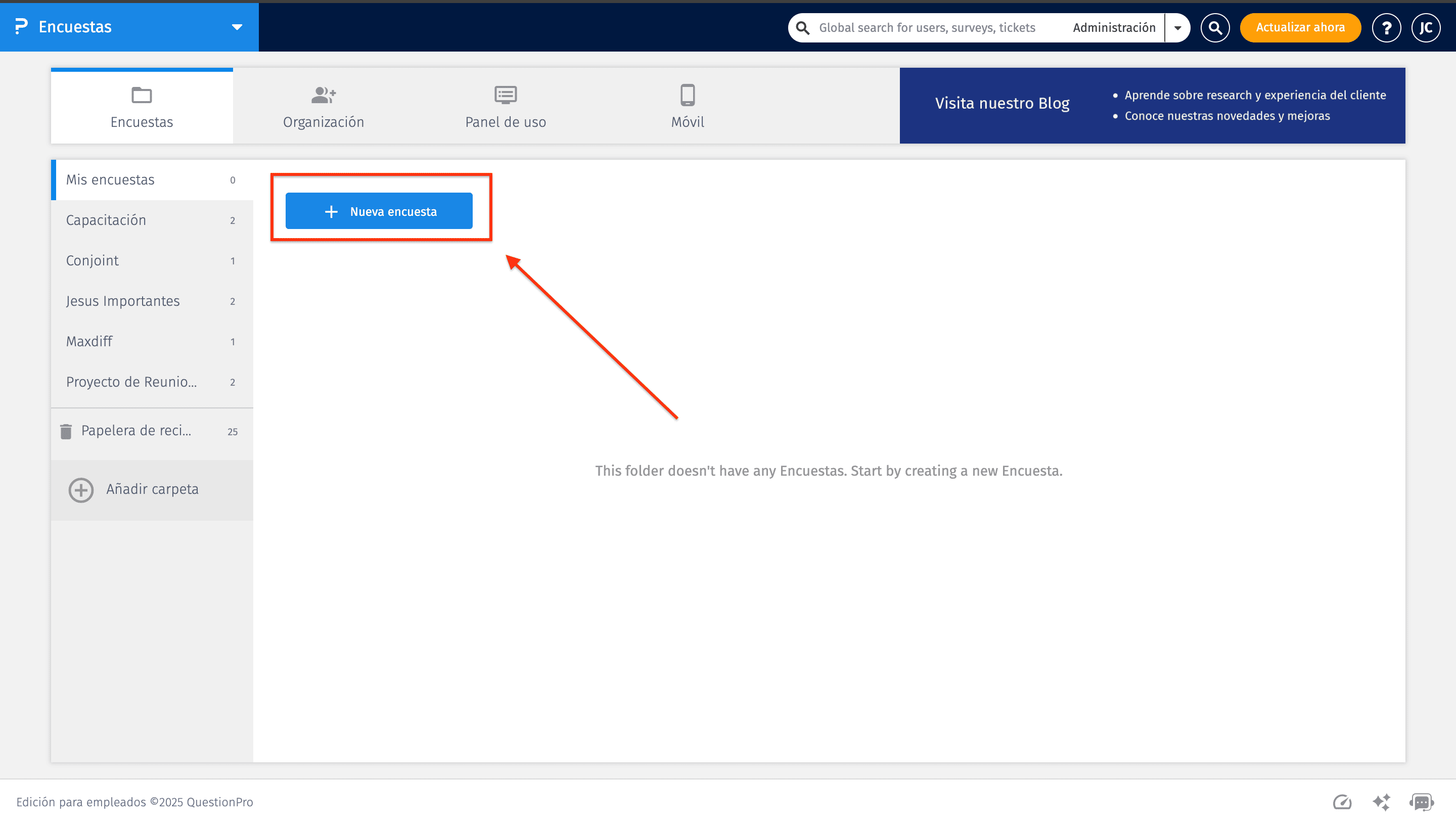This screenshot has height=824, width=1456.
Task: Select the Mis encuestas folder
Action: coord(110,179)
